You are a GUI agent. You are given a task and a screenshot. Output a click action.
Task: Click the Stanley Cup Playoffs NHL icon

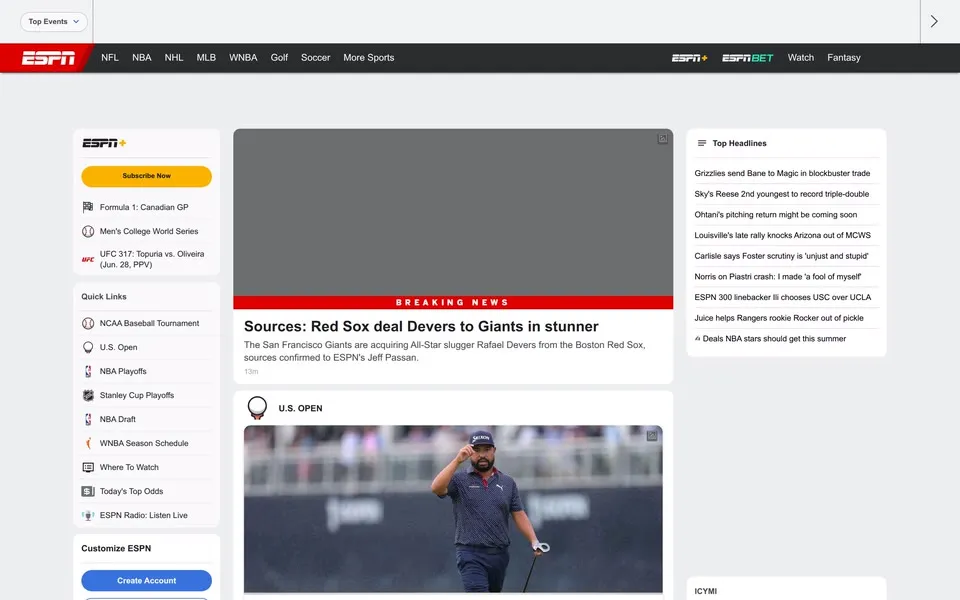click(x=88, y=395)
